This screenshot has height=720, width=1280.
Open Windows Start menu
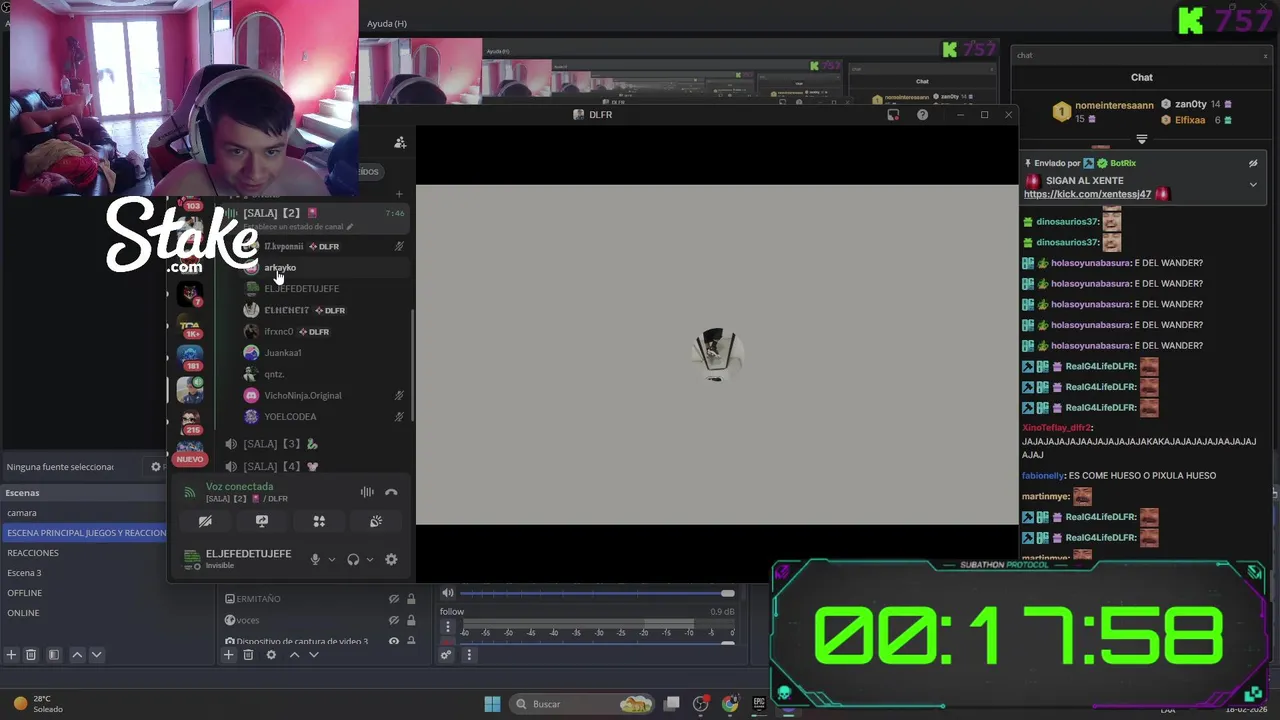(x=492, y=704)
